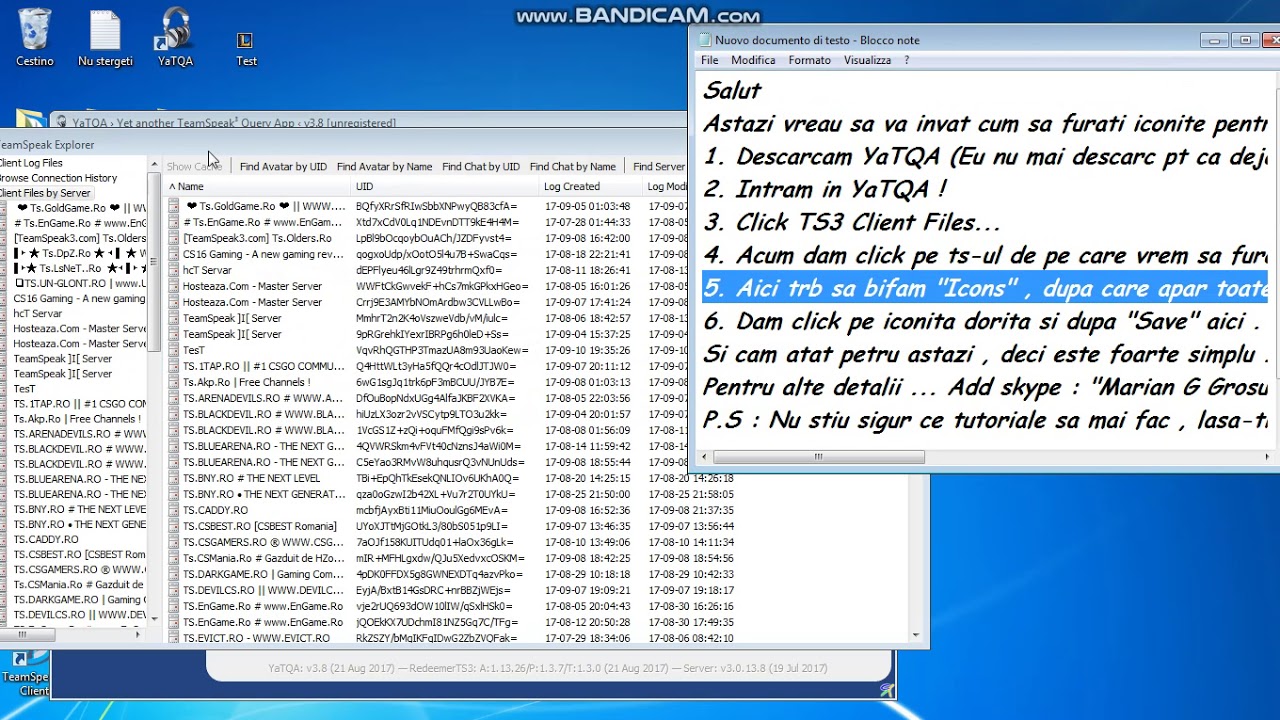Open the Formato menu in Blocco note
Image resolution: width=1280 pixels, height=720 pixels.
[x=809, y=60]
